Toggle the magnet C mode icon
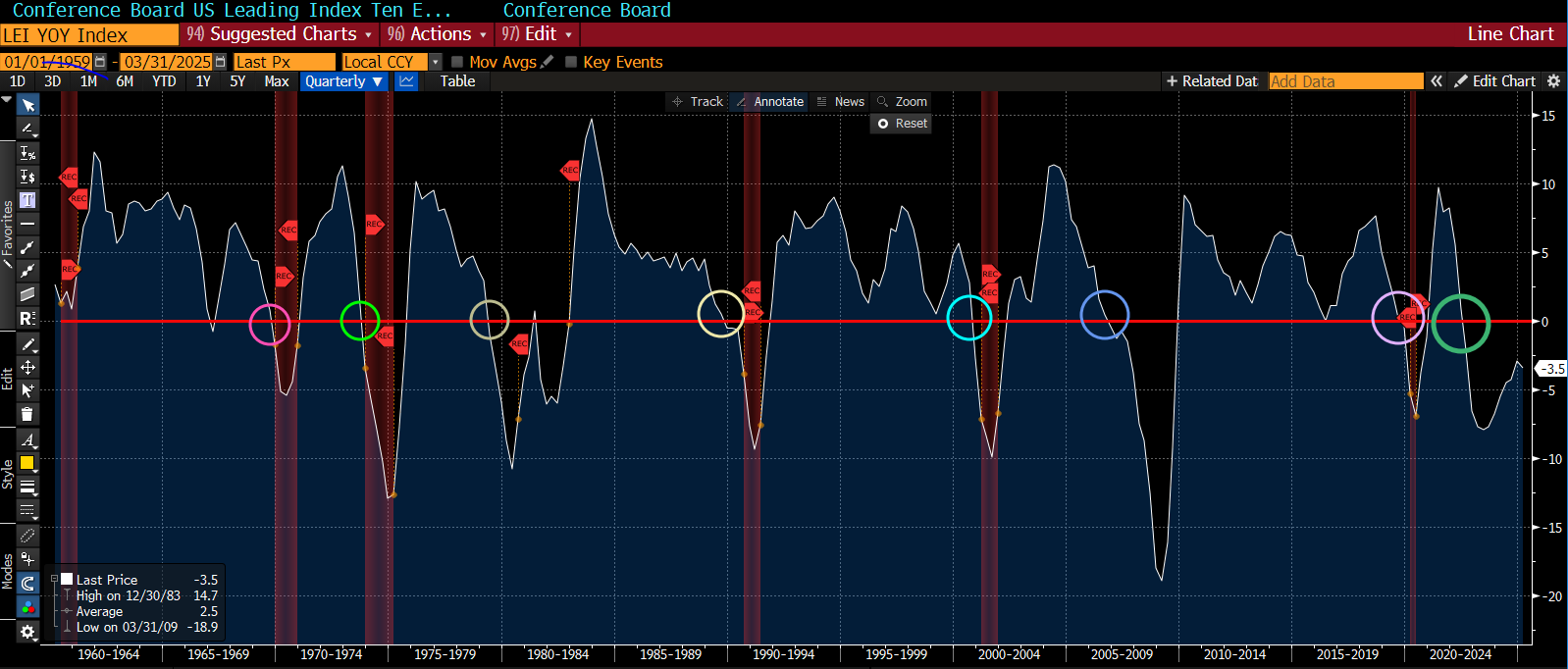This screenshot has height=669, width=1568. click(x=27, y=584)
